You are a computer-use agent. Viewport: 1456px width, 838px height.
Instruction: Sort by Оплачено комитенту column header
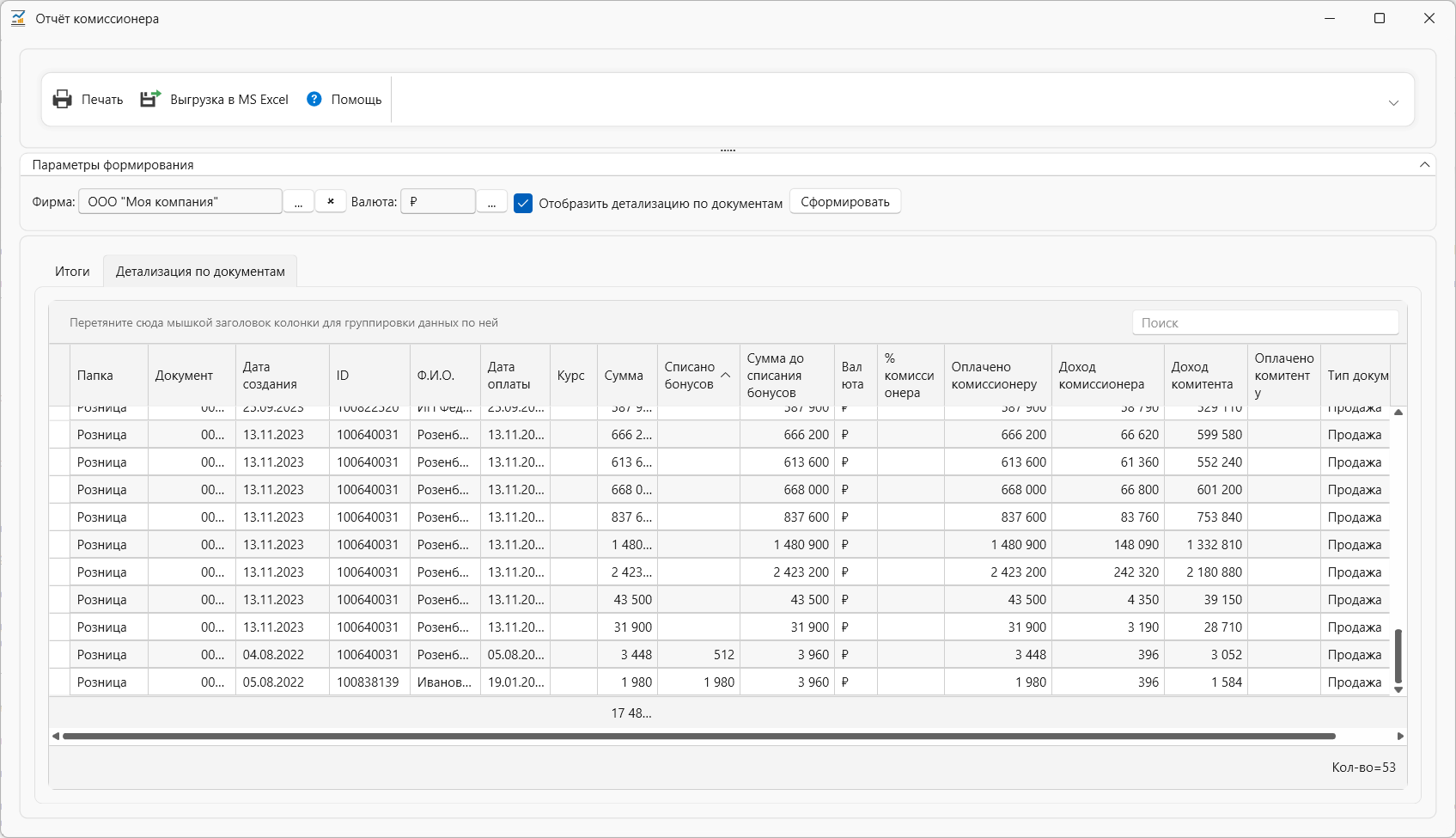[x=1284, y=376]
